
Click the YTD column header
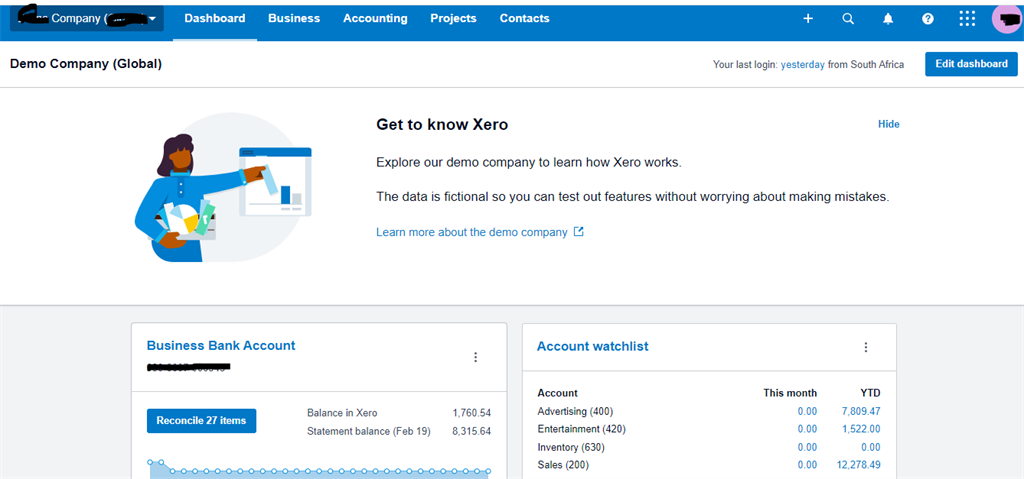click(870, 393)
